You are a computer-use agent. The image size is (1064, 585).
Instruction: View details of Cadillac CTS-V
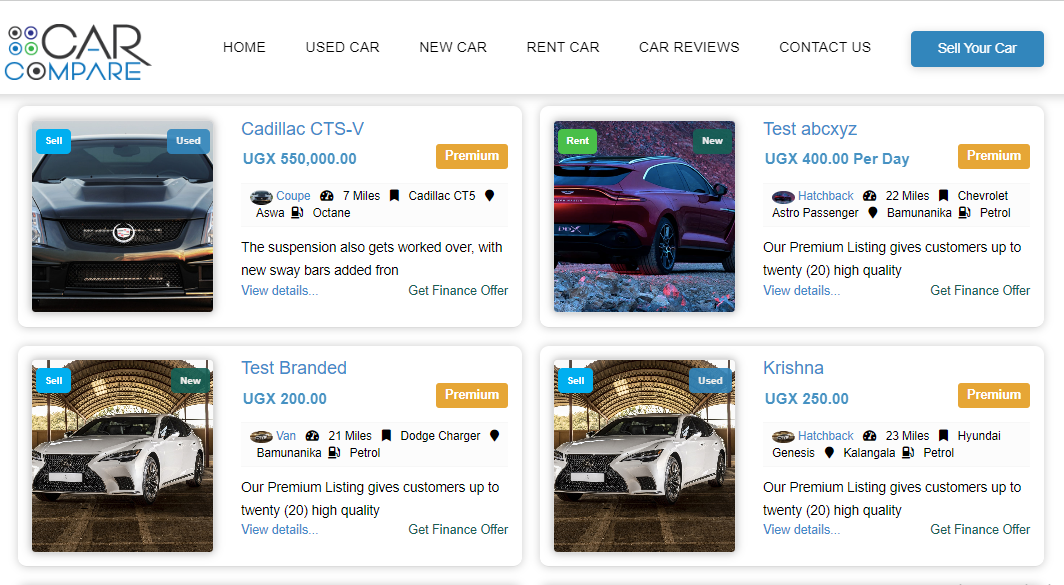coord(280,290)
